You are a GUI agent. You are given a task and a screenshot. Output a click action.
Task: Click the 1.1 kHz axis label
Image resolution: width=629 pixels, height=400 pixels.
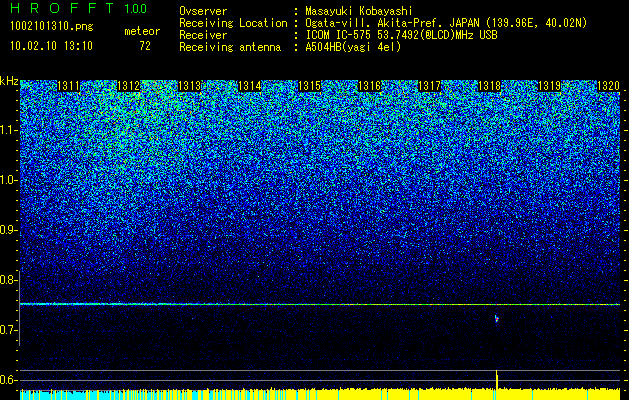9,130
